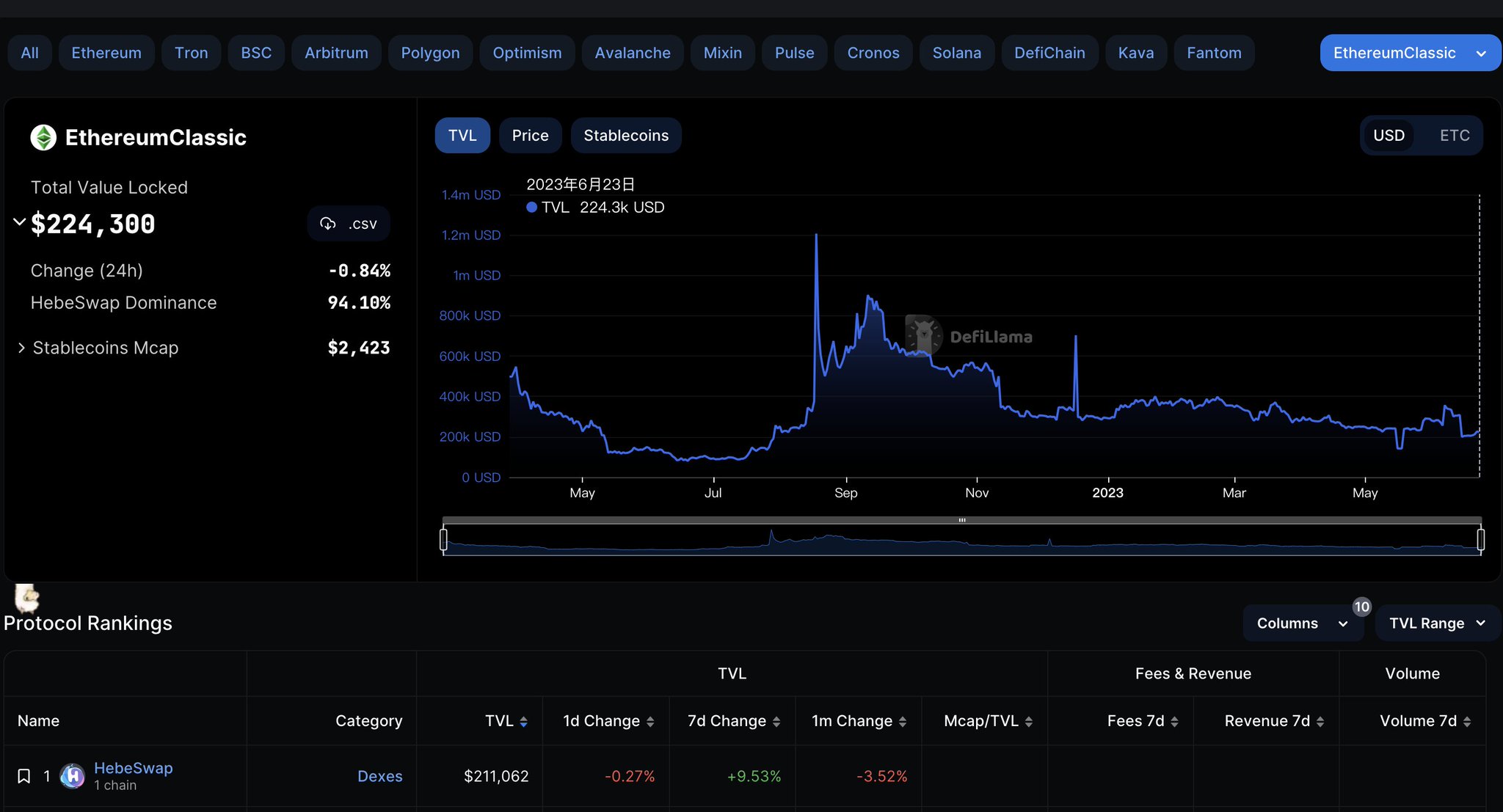
Task: Select the DefiChain chain tab
Action: coord(1049,53)
